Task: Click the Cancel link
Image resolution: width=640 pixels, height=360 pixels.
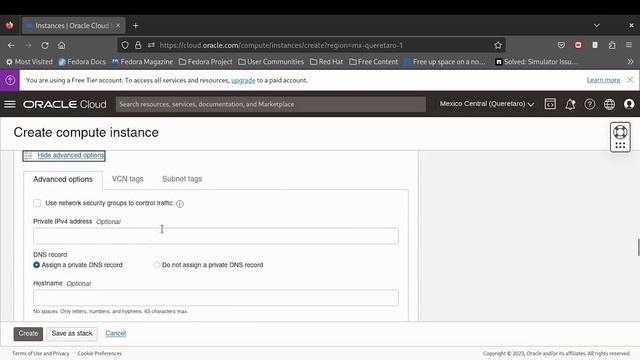Action: click(x=116, y=333)
